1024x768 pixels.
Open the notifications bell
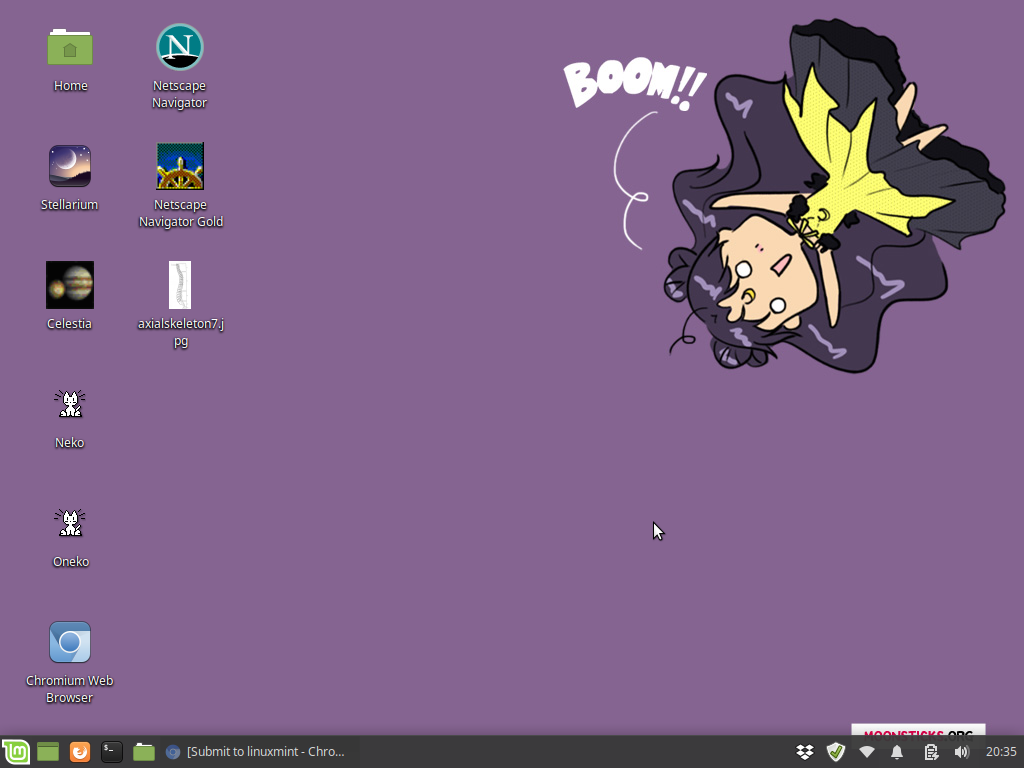click(898, 751)
